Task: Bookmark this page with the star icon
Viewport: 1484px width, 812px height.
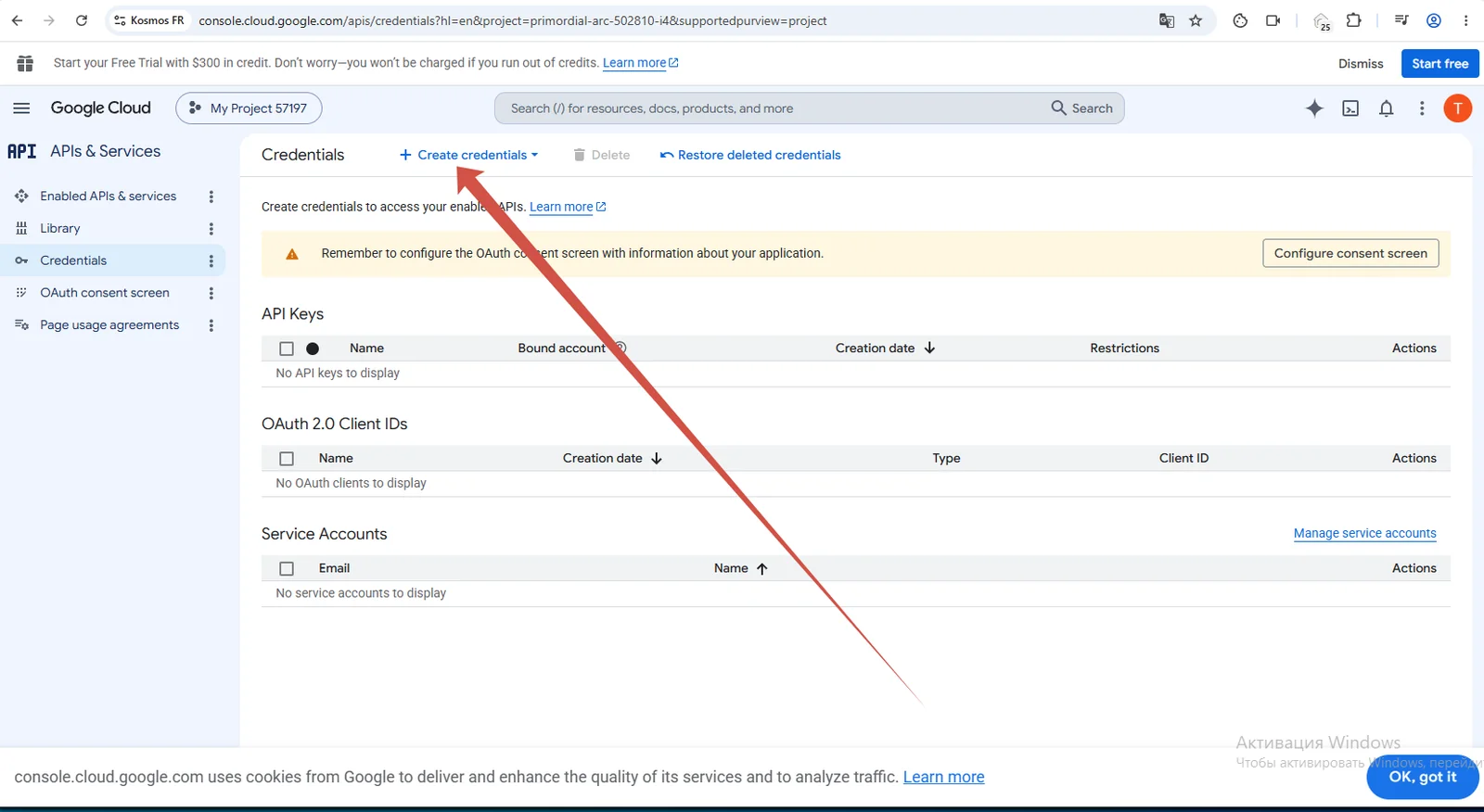Action: [1196, 20]
